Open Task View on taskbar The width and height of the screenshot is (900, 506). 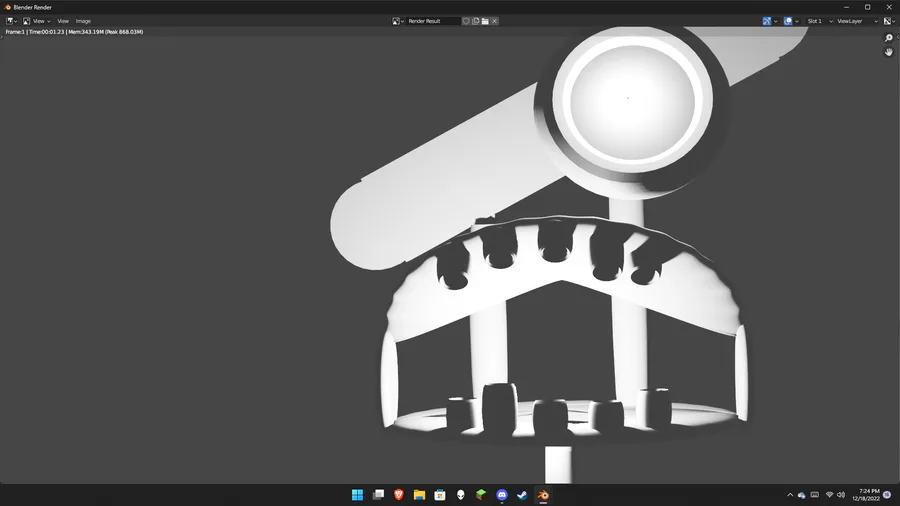(378, 495)
